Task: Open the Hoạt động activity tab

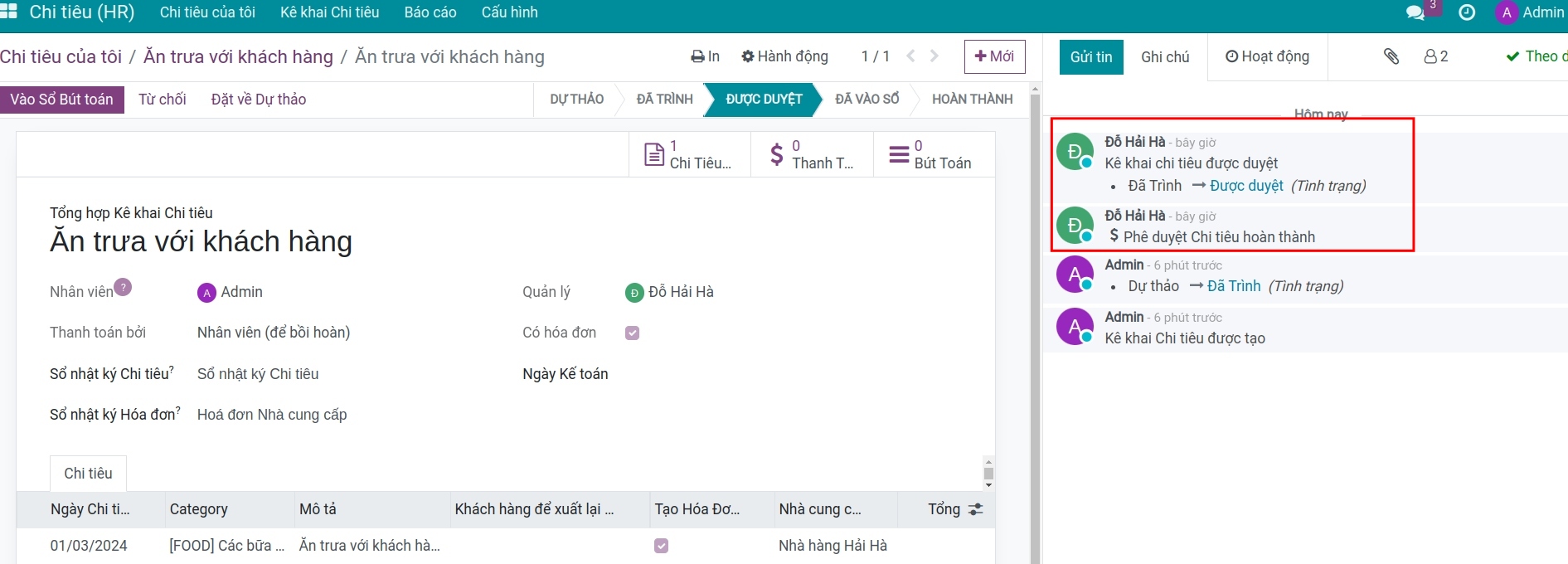Action: click(x=1267, y=56)
